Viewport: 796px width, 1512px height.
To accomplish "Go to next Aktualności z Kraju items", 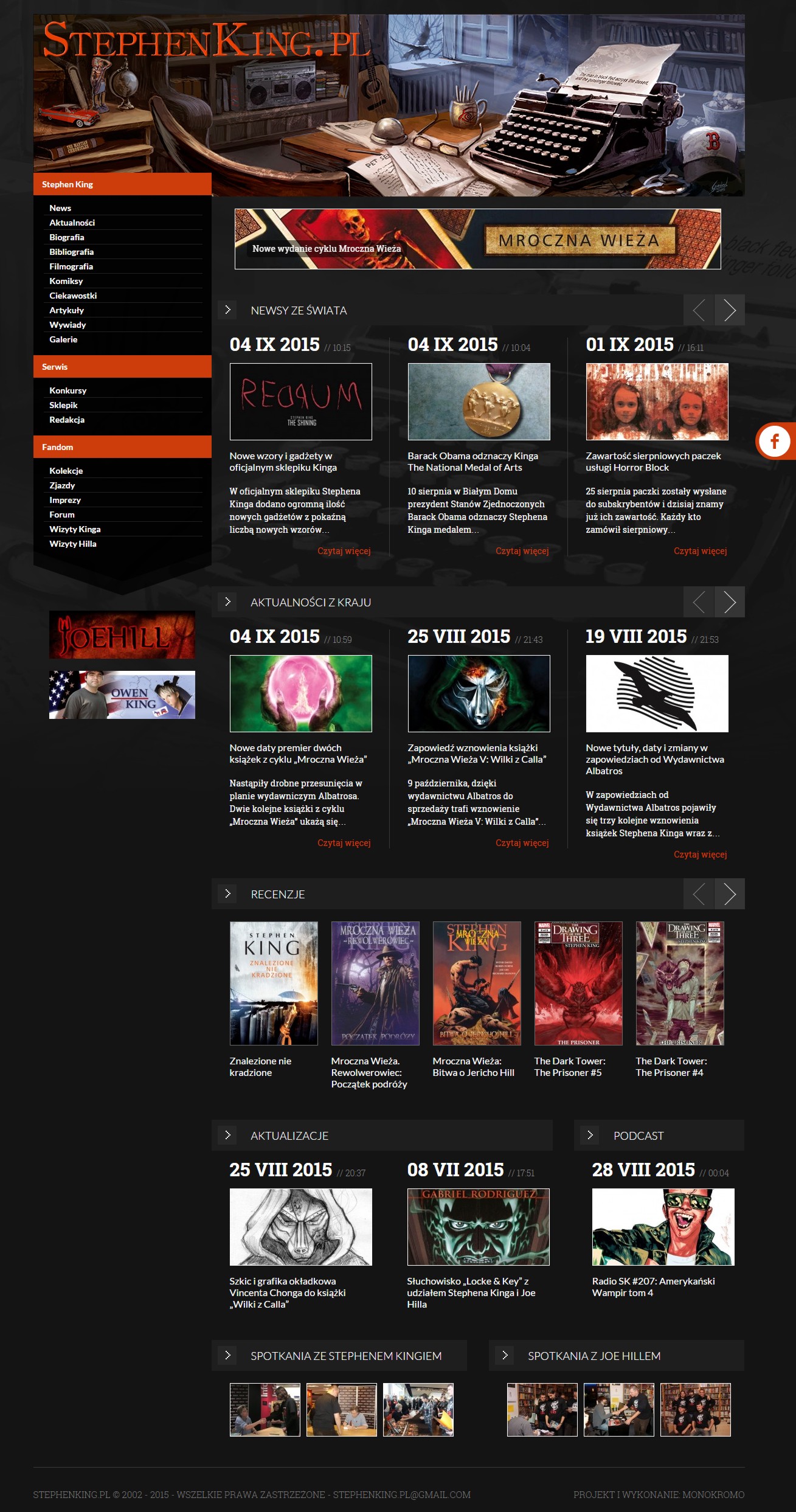I will click(x=729, y=602).
